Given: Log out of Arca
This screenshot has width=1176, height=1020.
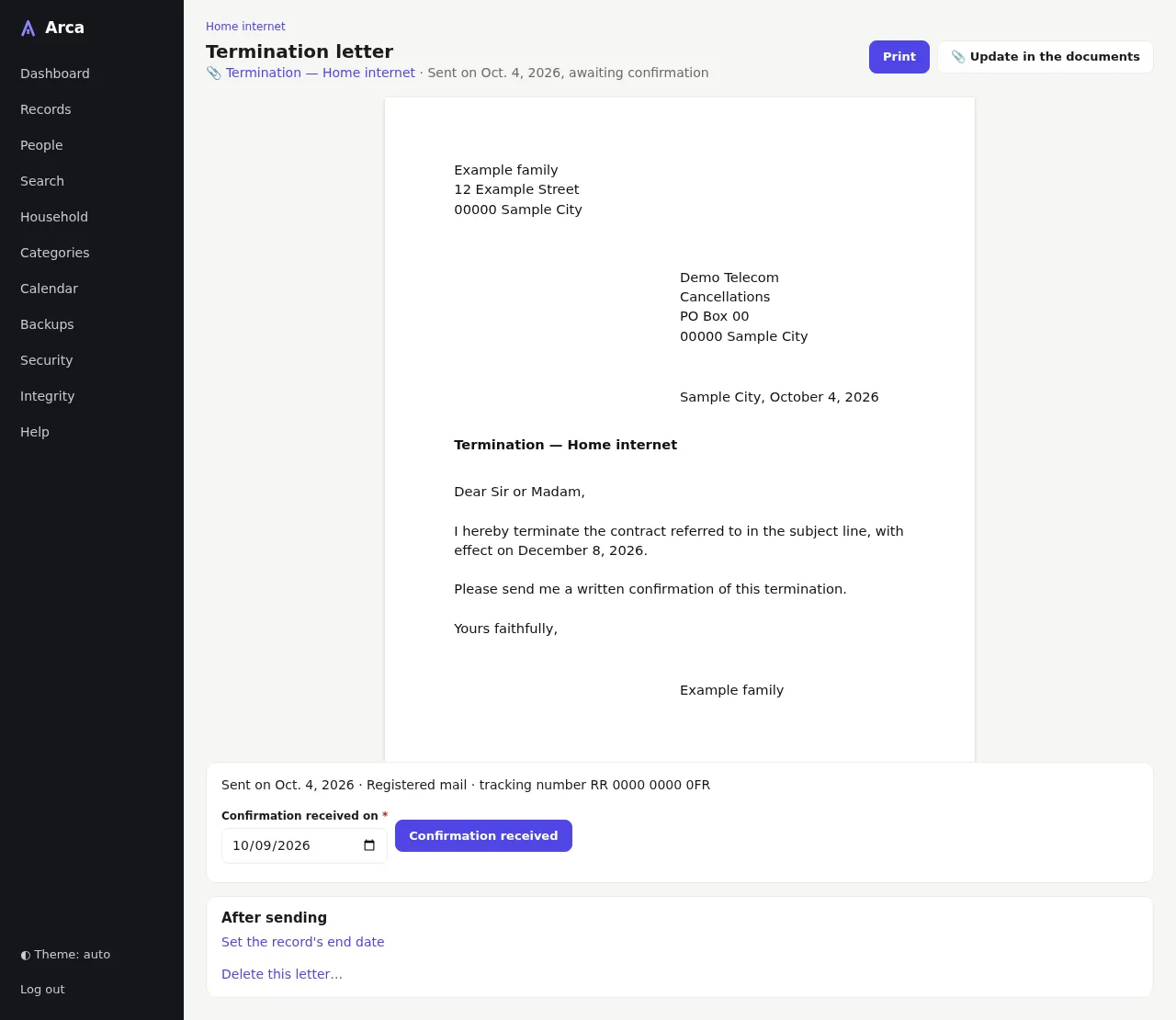Looking at the screenshot, I should [42, 990].
